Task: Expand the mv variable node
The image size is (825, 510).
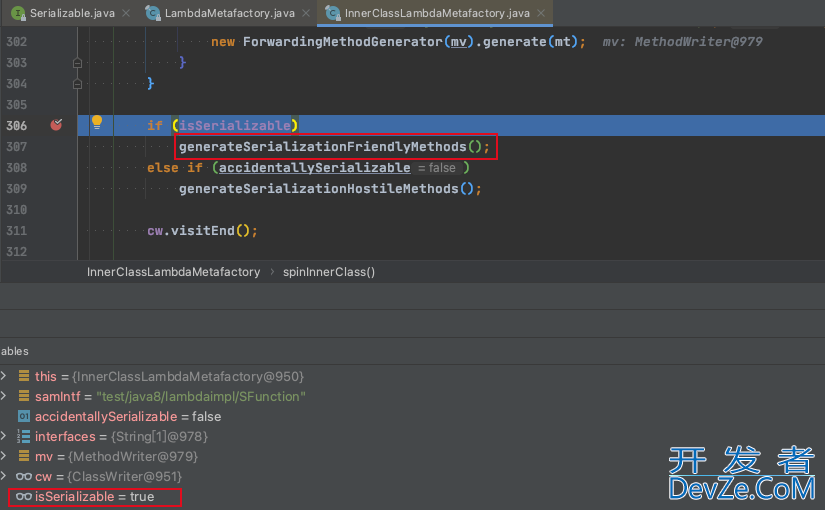Action: click(x=4, y=456)
